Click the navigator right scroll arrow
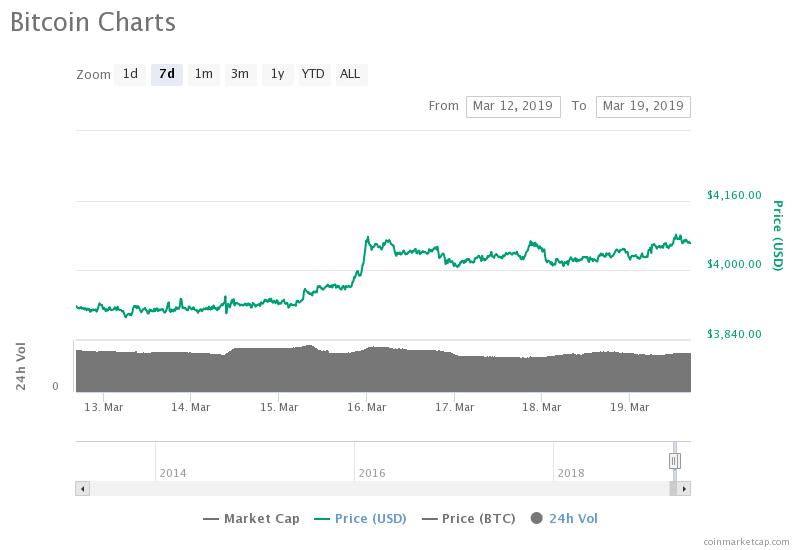Viewport: 800px width, 550px height. point(684,489)
